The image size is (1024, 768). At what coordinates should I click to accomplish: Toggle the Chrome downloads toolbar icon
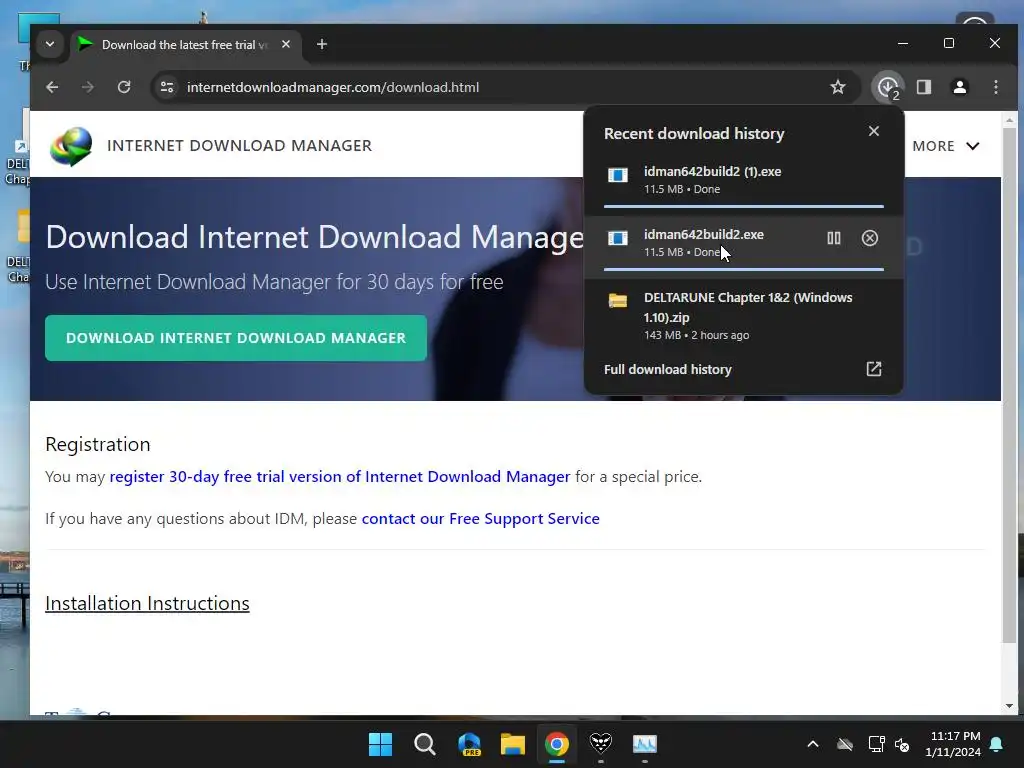tap(888, 87)
